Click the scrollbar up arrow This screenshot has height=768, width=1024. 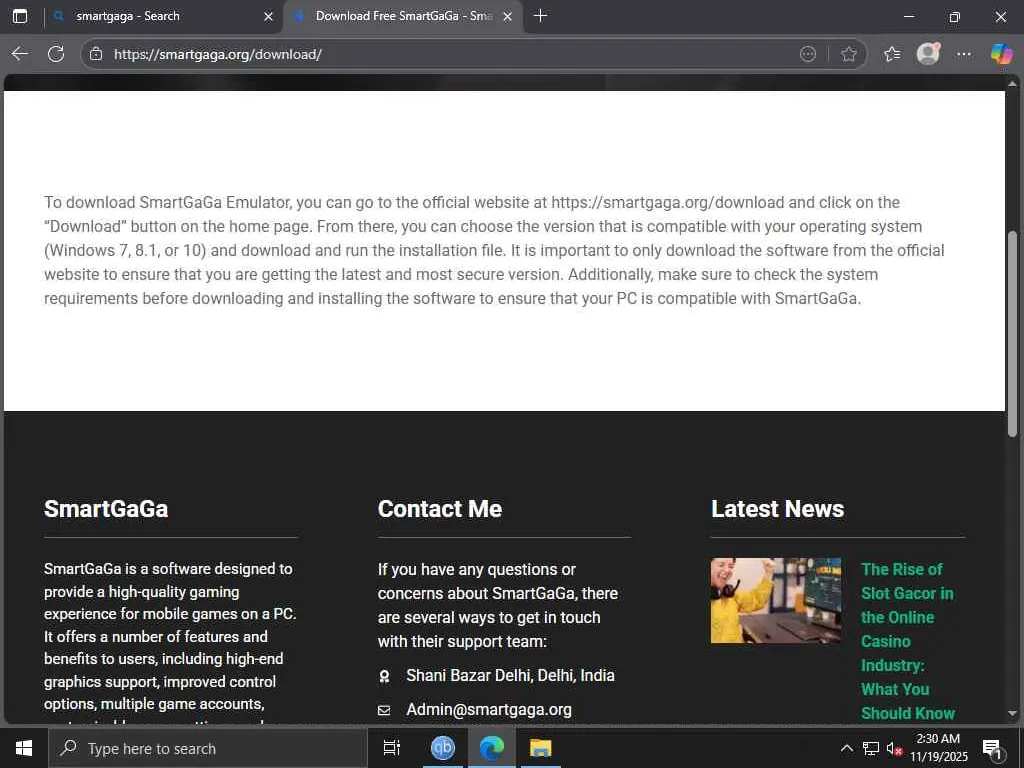[x=1012, y=84]
